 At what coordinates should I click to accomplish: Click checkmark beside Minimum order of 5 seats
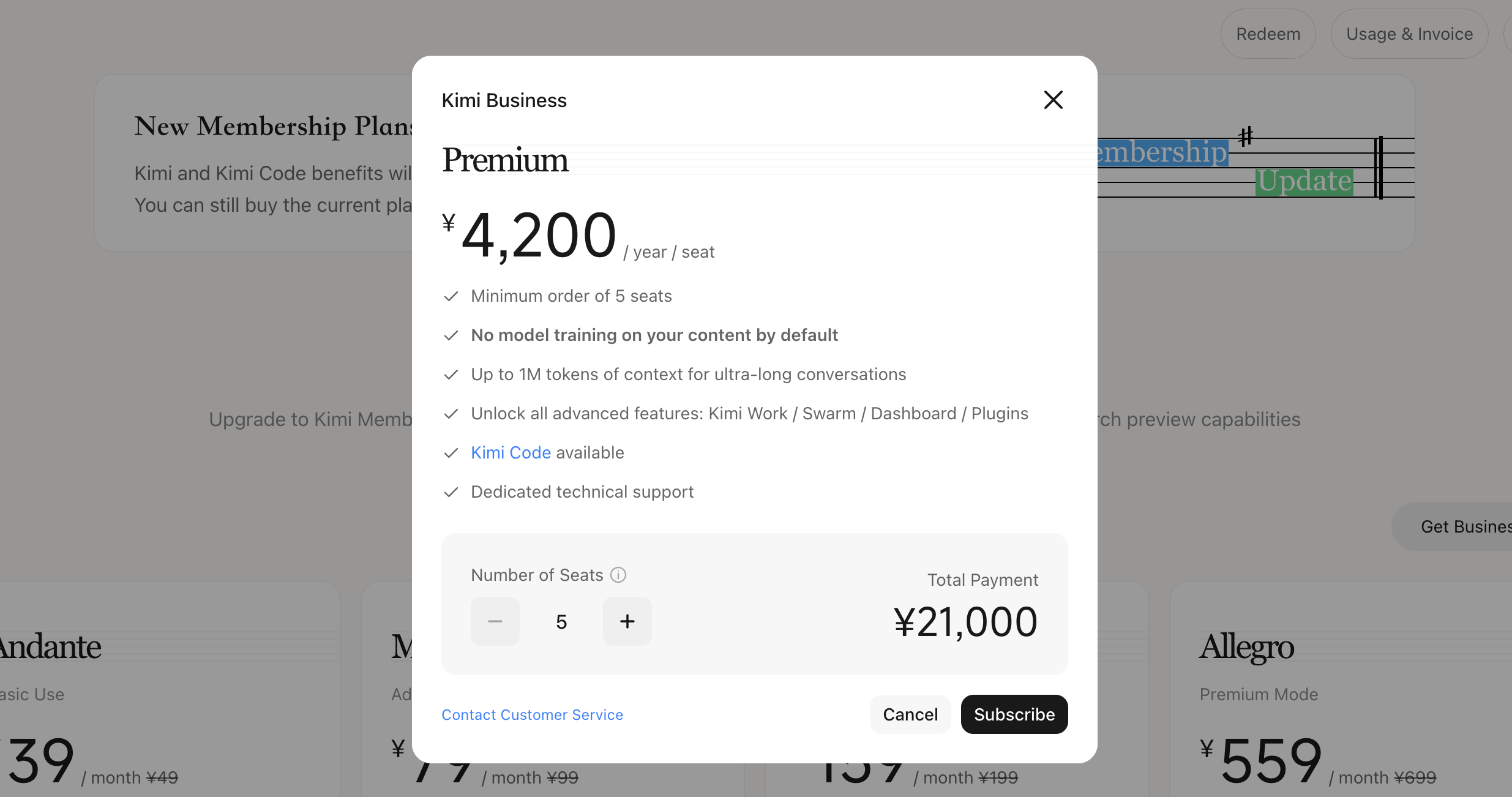(451, 296)
